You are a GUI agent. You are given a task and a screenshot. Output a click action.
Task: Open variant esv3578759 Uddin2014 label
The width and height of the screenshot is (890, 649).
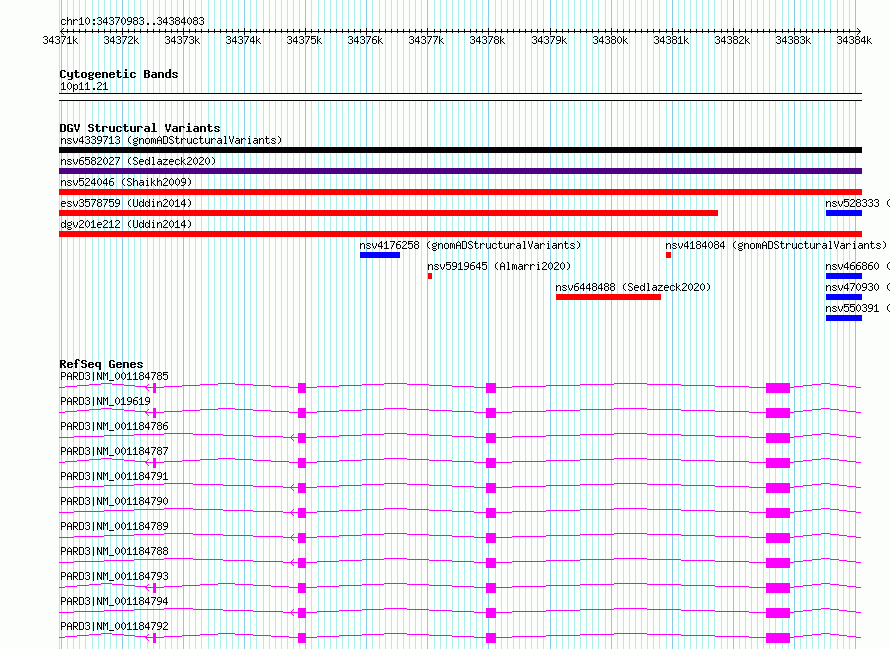(x=126, y=203)
